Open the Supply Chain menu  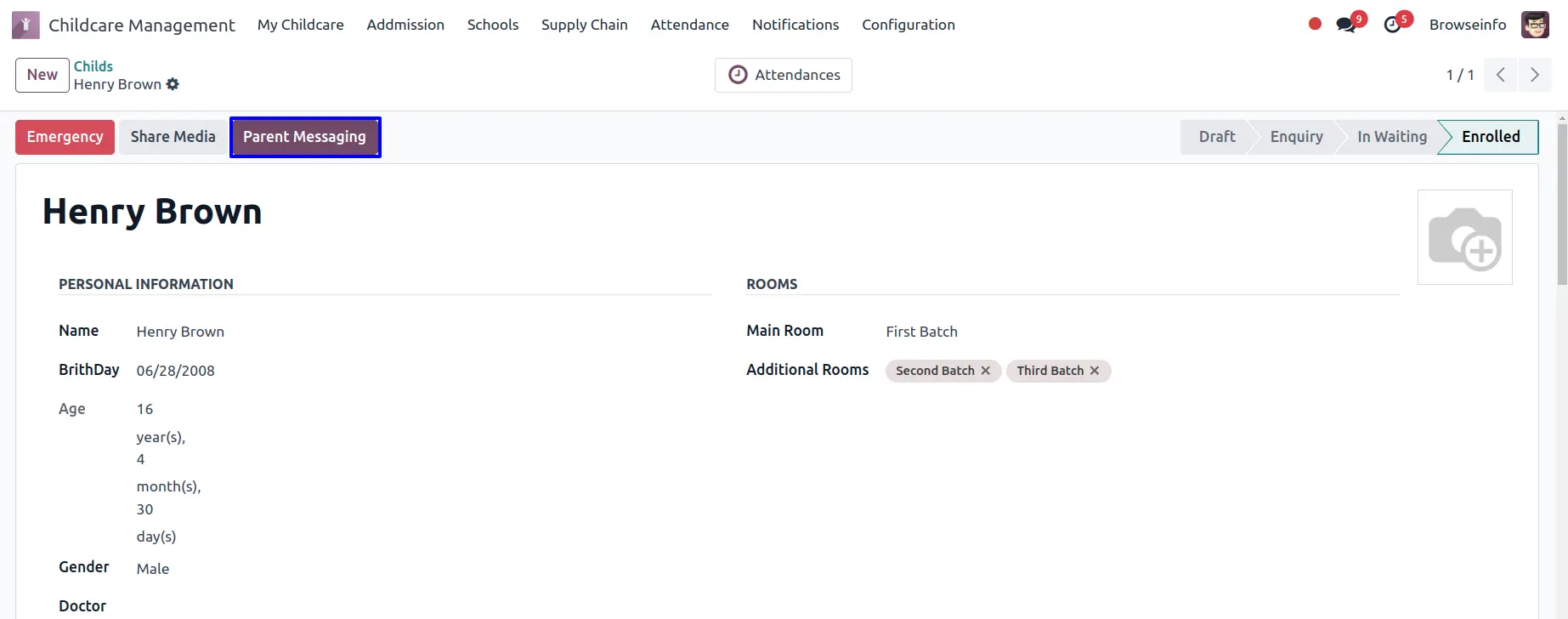pyautogui.click(x=584, y=25)
